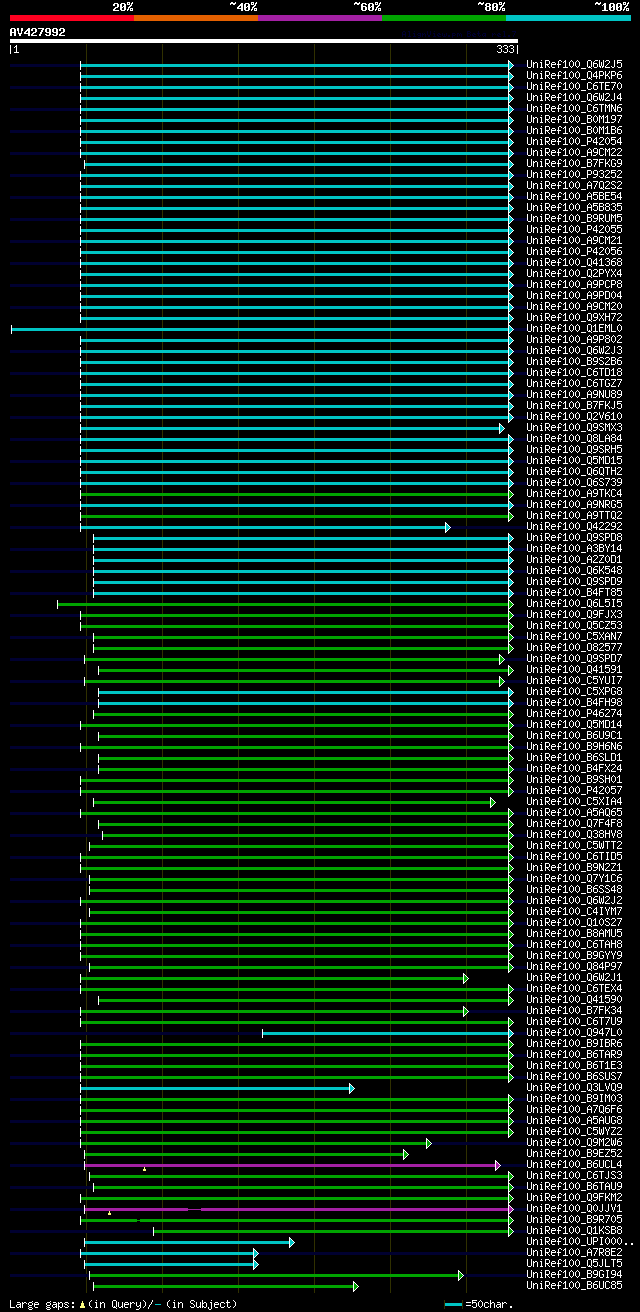Click the white query sequence ruler bar
Screen dimensions: 640x1312
[264, 41]
